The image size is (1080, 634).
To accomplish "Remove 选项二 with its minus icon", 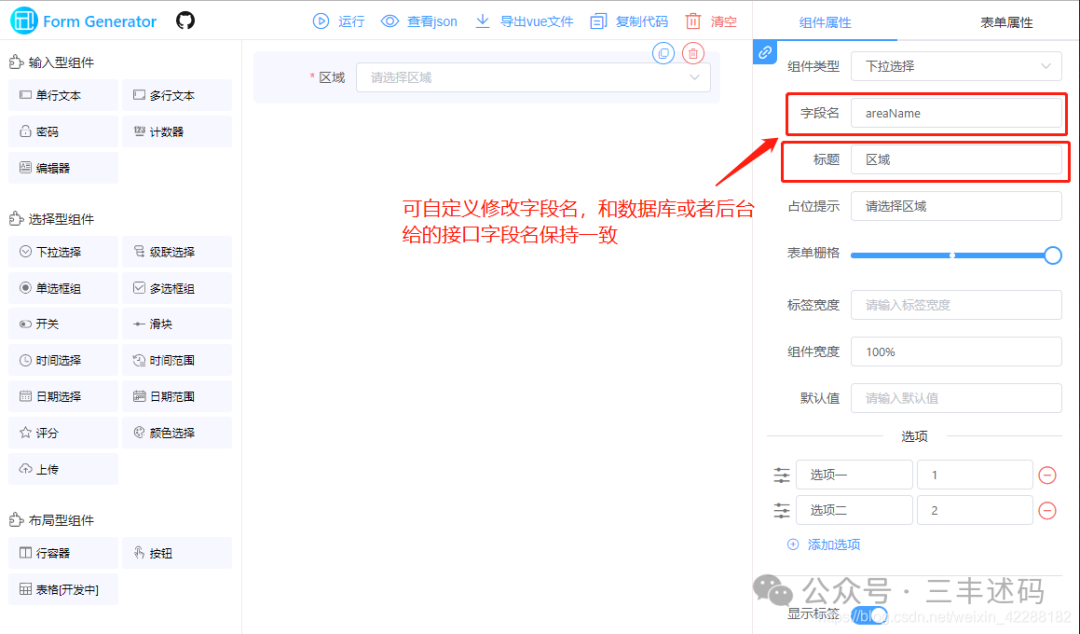I will pos(1047,511).
